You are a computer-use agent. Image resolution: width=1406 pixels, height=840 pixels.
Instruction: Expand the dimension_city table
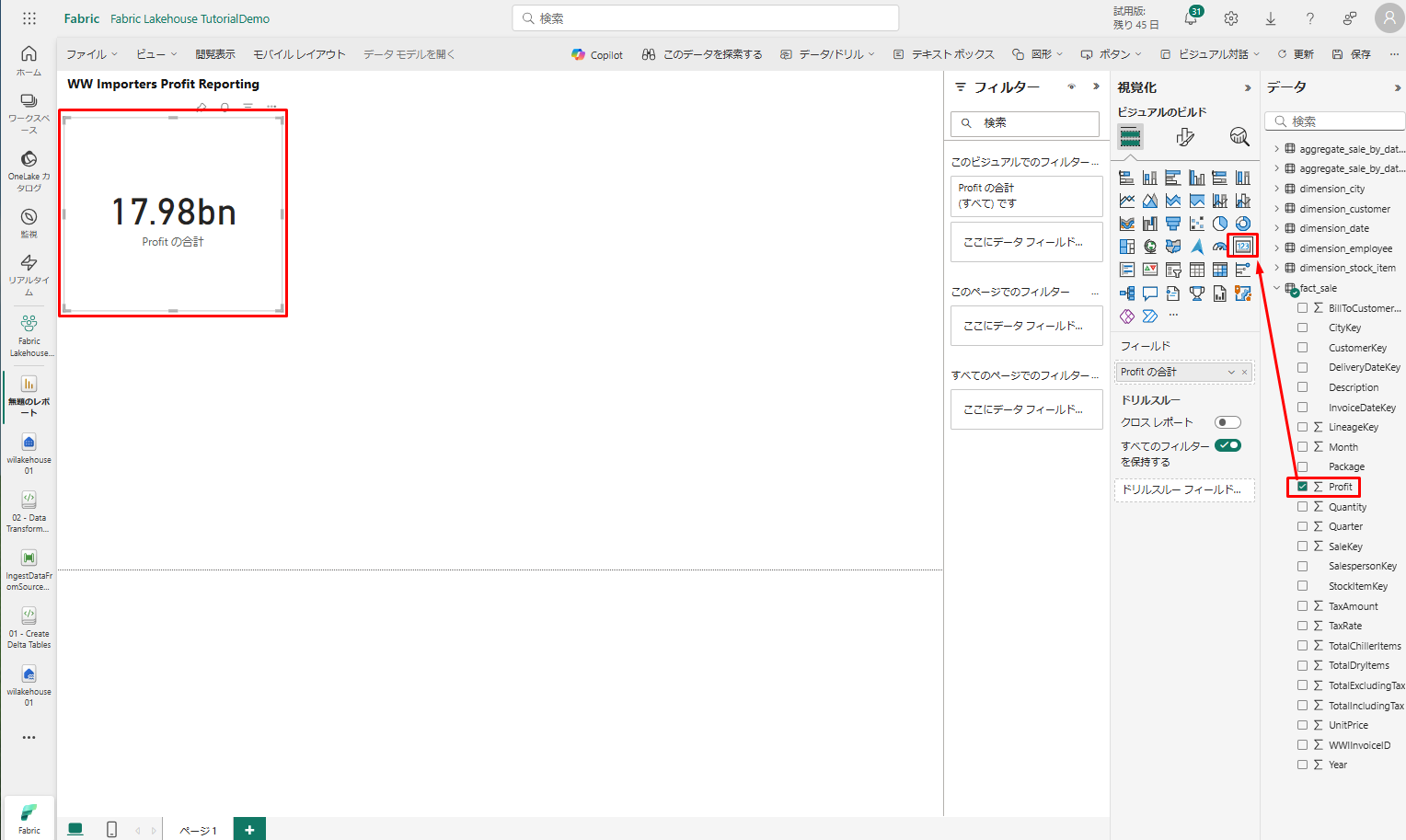pos(1277,189)
